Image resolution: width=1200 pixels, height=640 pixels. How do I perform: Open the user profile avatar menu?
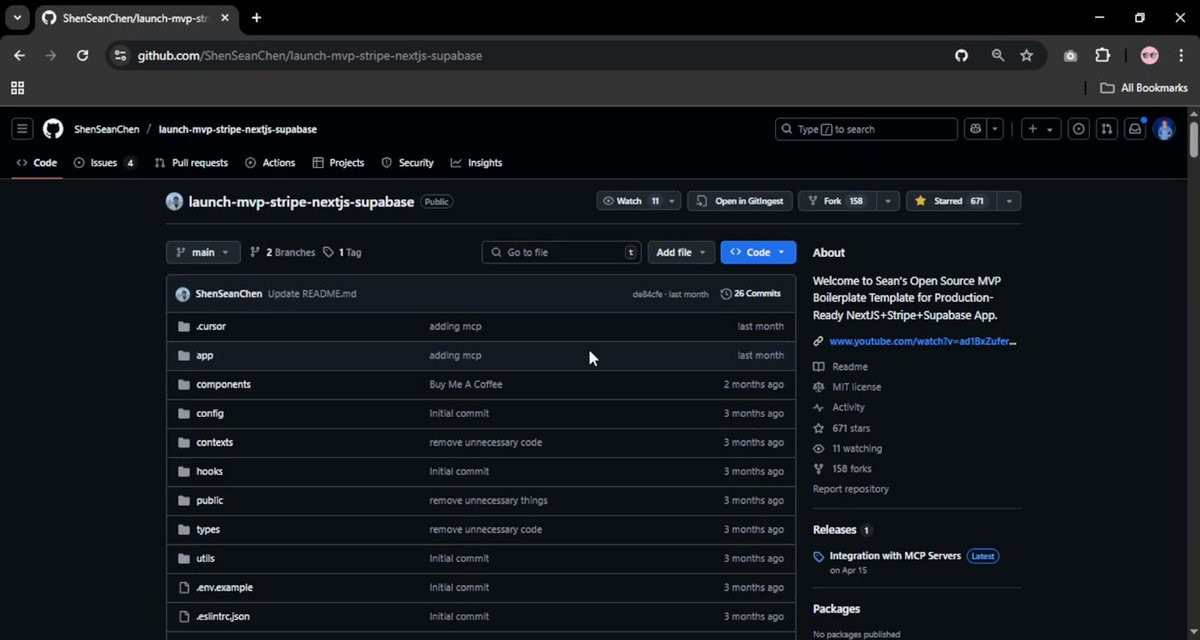(1164, 129)
